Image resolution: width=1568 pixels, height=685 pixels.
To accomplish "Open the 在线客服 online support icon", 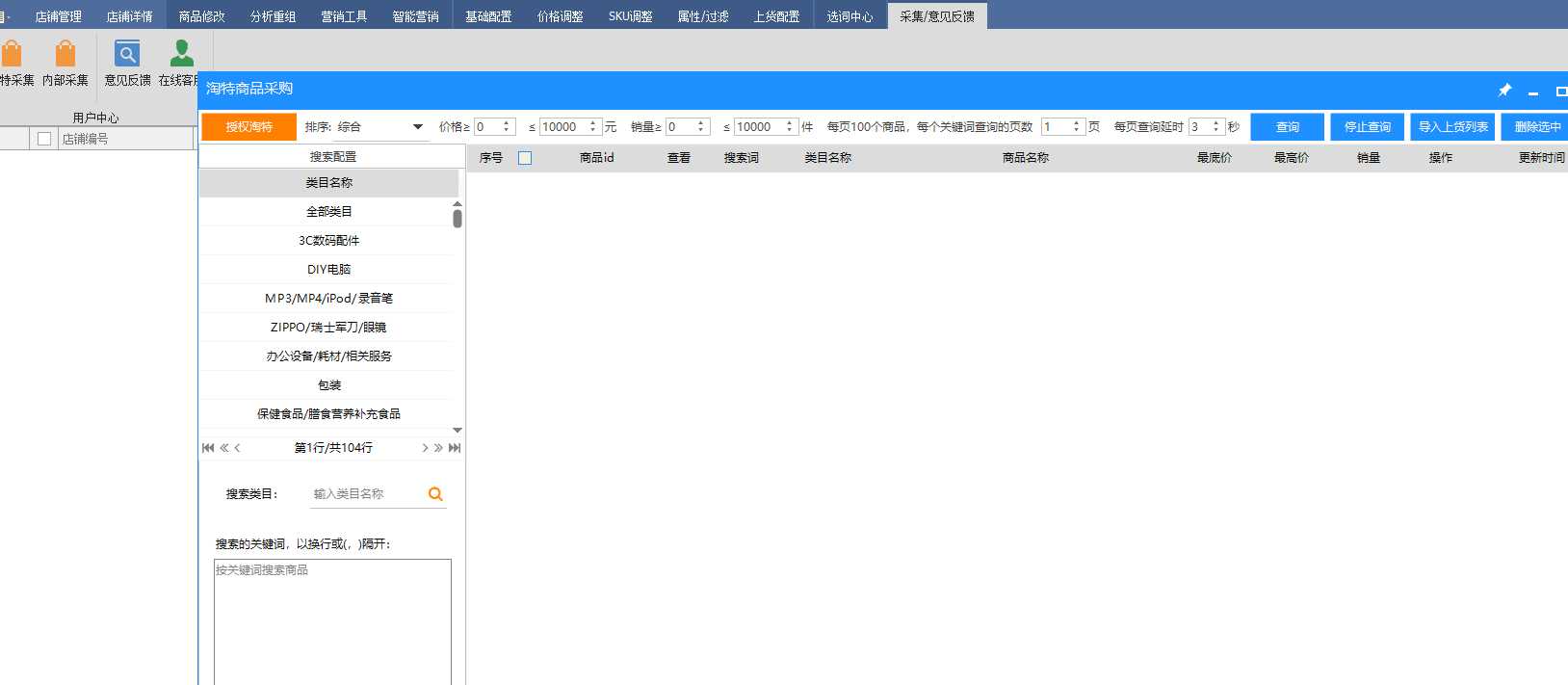I will click(181, 55).
